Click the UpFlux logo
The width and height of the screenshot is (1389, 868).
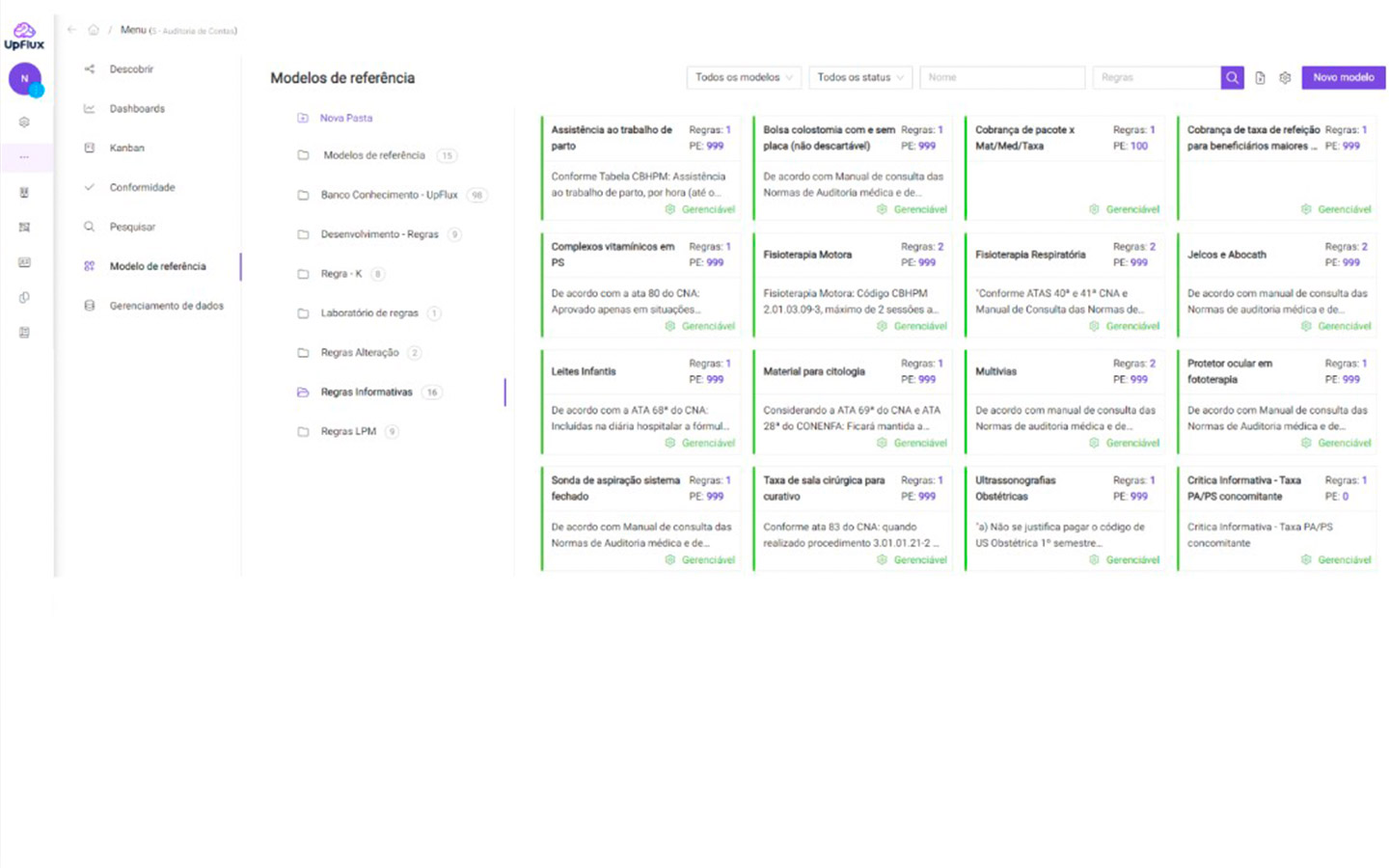tap(24, 37)
